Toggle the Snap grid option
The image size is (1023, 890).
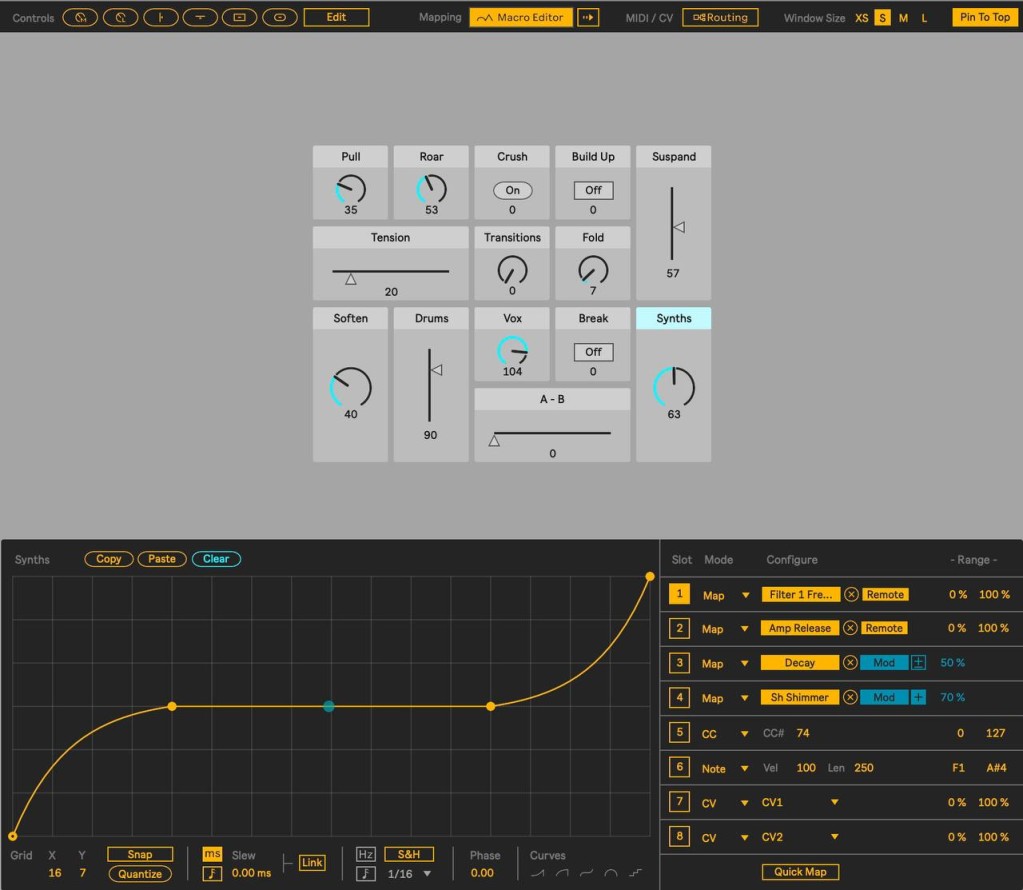pos(140,854)
